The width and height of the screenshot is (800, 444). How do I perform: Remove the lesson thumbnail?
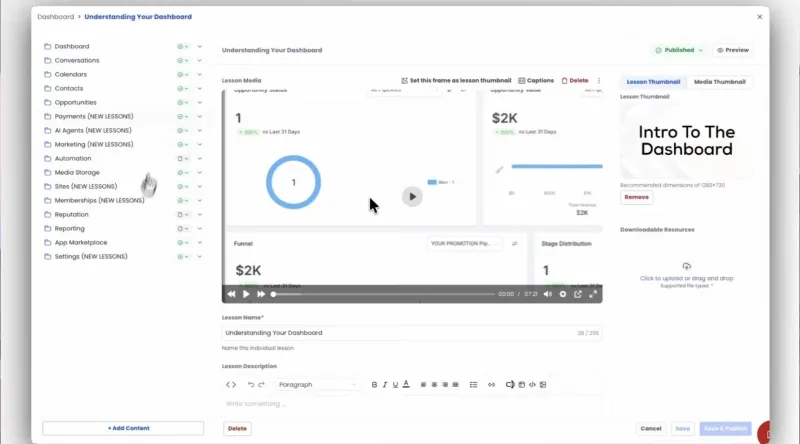pos(636,197)
